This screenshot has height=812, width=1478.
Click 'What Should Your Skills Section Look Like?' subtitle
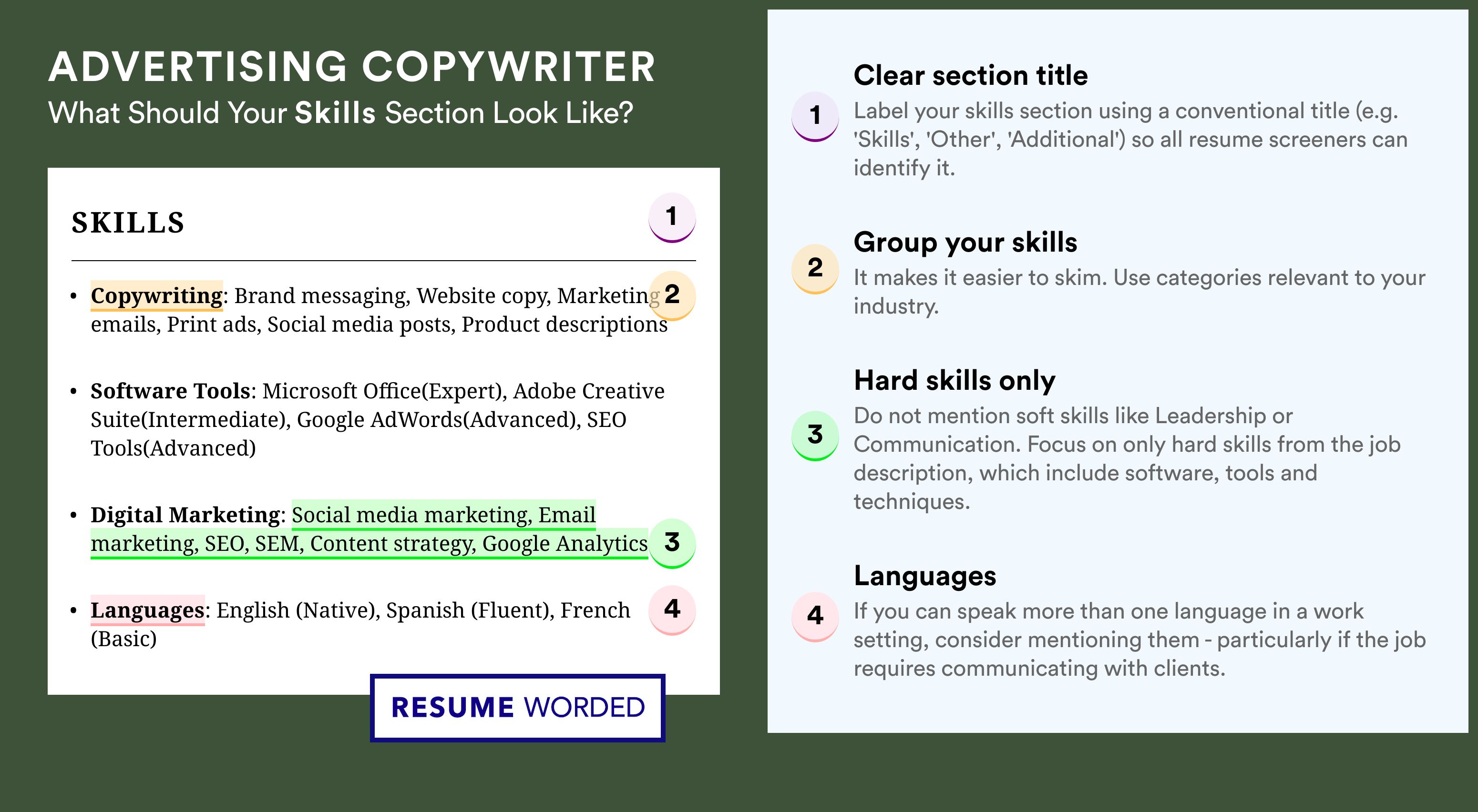pos(340,113)
